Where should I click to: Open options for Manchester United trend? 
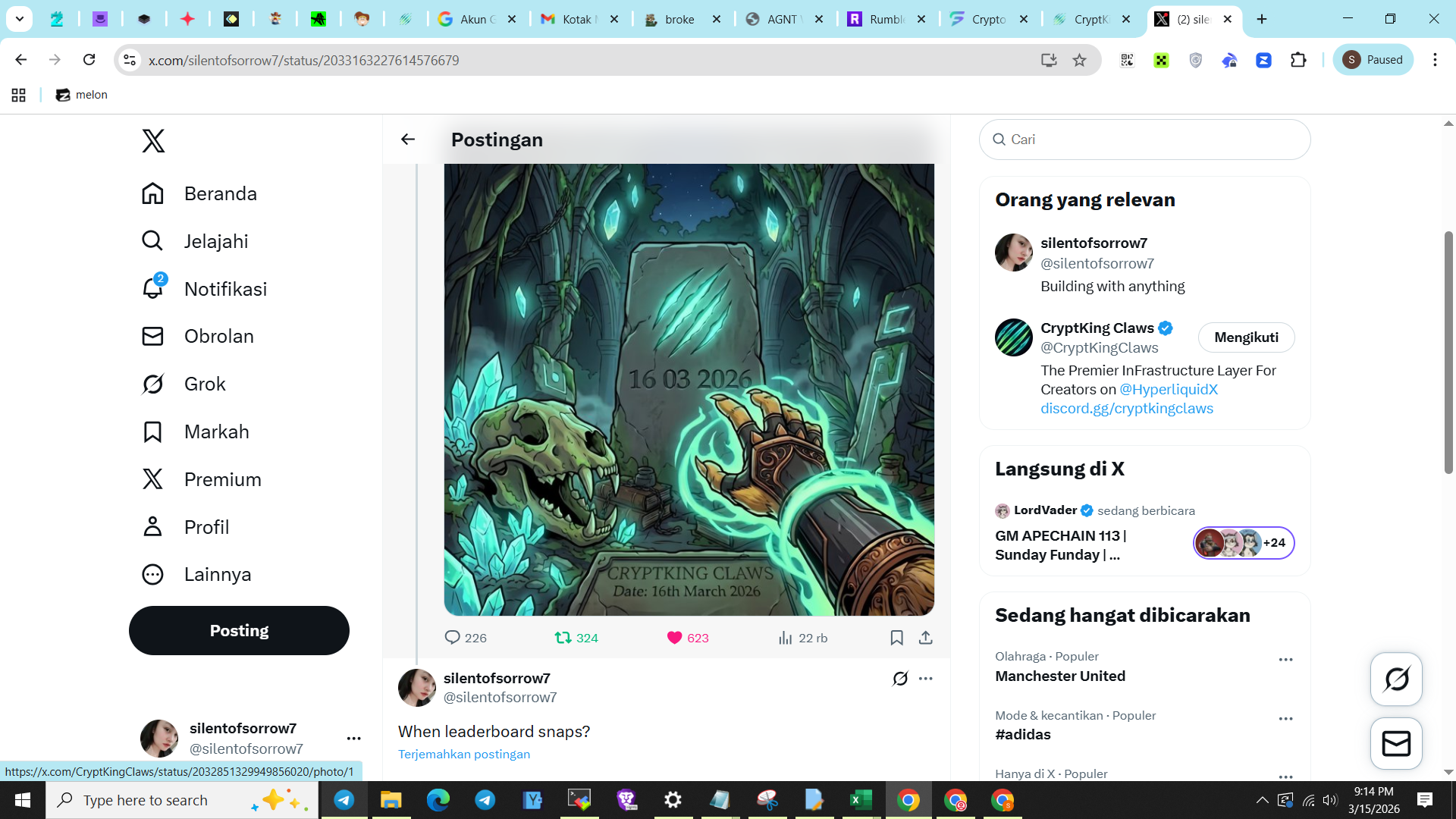point(1285,660)
